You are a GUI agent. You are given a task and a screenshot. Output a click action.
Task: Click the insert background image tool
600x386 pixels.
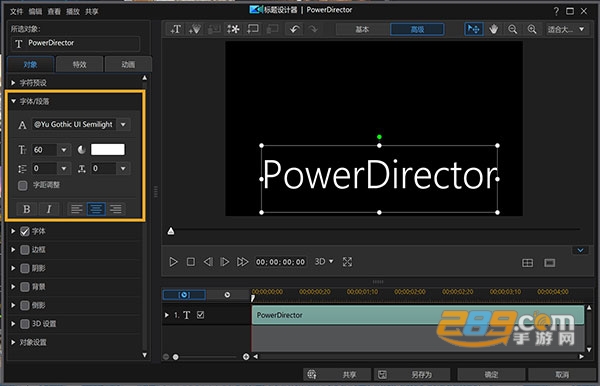pyautogui.click(x=253, y=29)
